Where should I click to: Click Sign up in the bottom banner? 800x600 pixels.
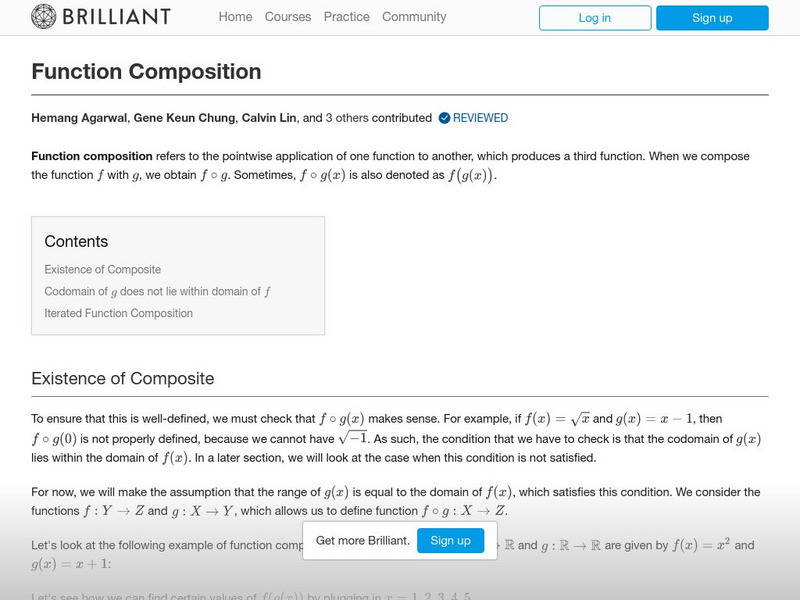(450, 540)
